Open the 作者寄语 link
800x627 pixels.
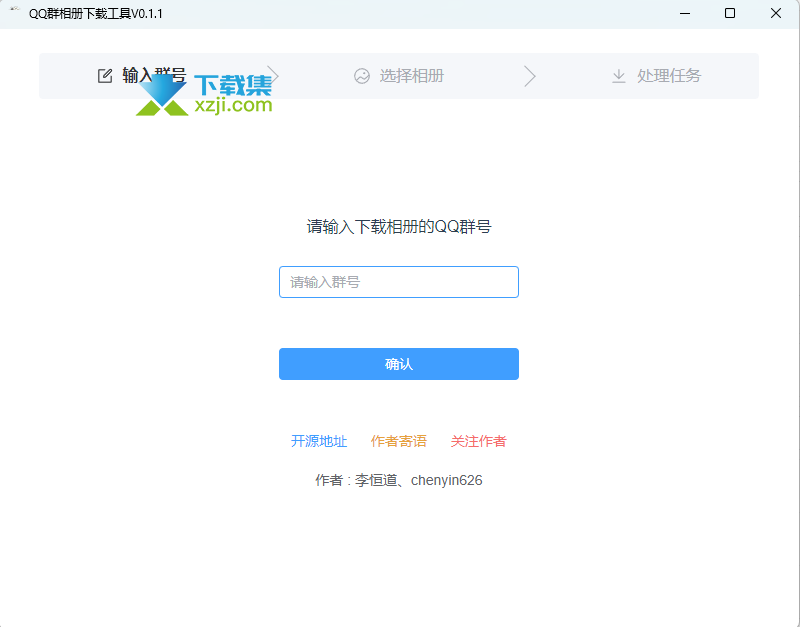click(399, 441)
